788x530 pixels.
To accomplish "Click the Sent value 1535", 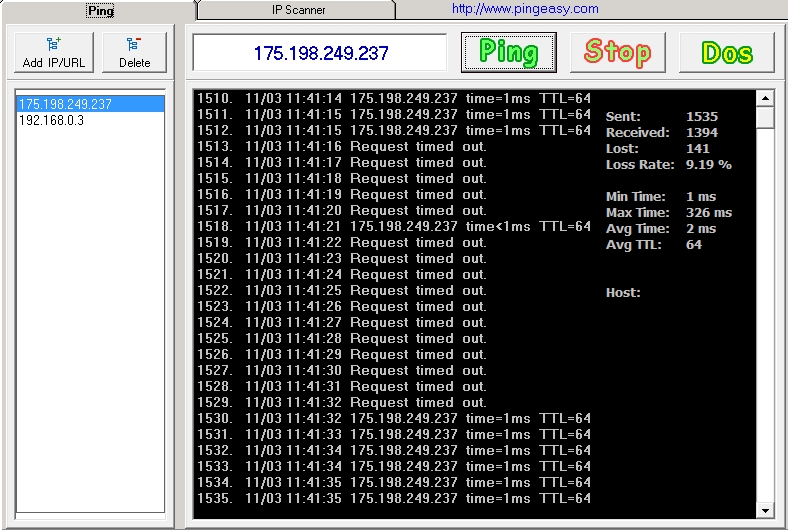I will [x=702, y=117].
